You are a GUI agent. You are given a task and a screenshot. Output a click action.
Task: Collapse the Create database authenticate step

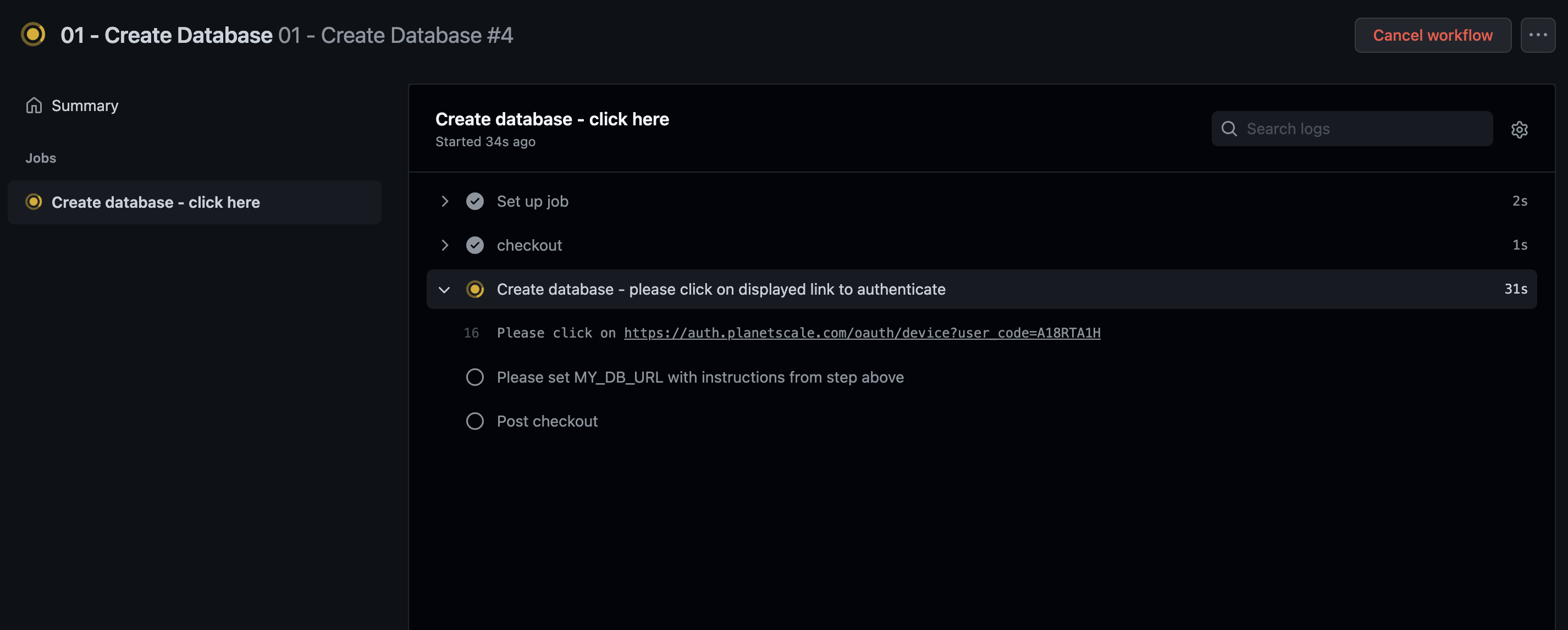444,289
